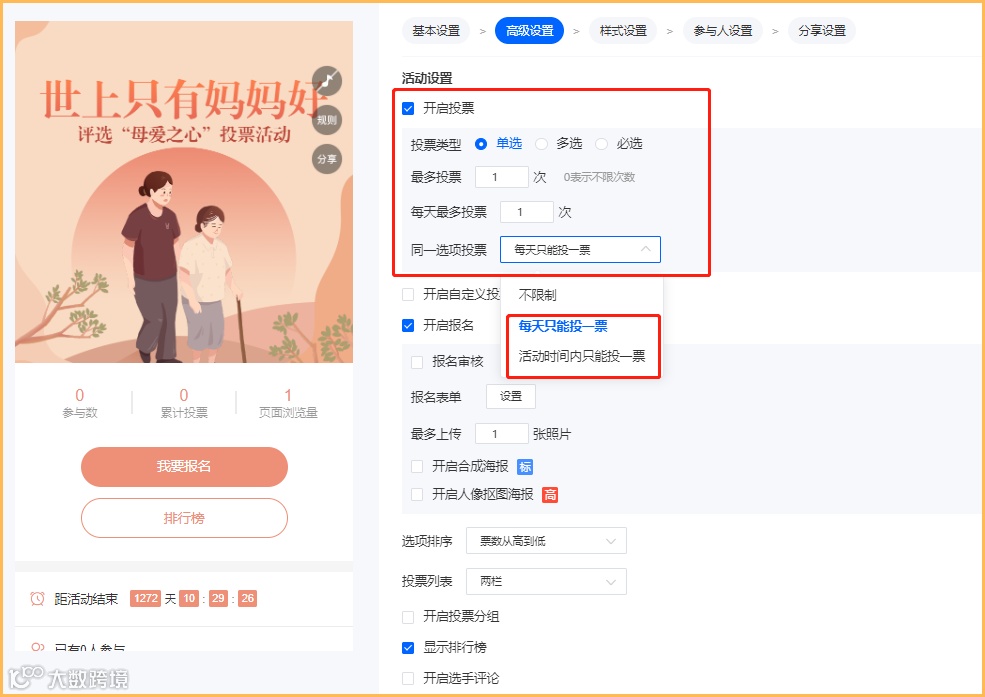Image resolution: width=985 pixels, height=697 pixels.
Task: Click the 活动设置 section heading
Action: (x=427, y=78)
